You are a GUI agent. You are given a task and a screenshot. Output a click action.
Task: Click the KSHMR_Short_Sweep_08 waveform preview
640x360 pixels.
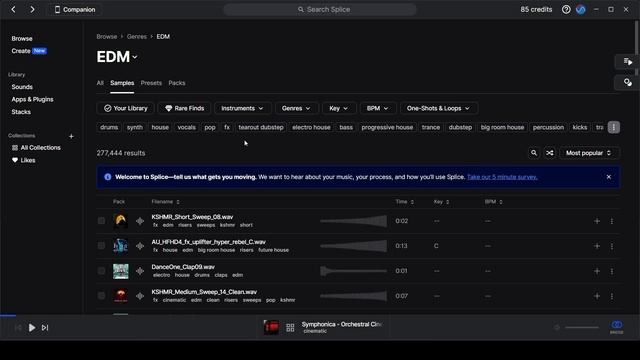(x=353, y=221)
